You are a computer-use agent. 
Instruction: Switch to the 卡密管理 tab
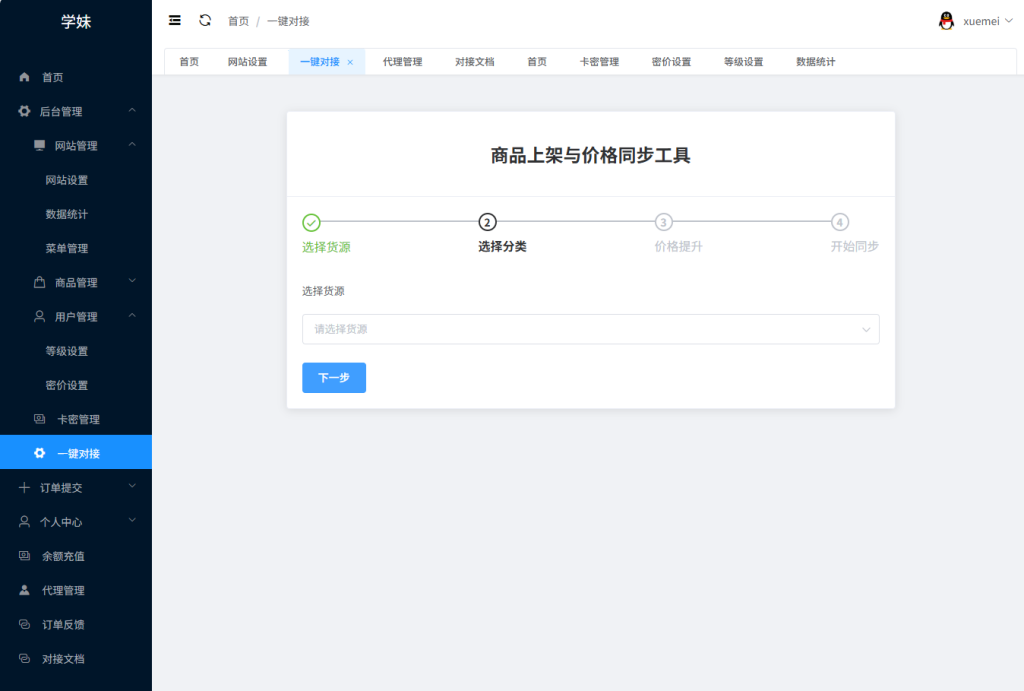599,62
